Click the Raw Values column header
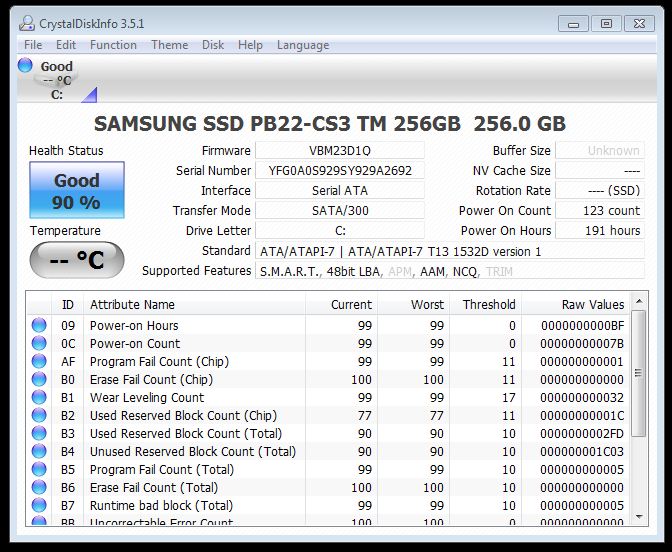Viewport: 672px width, 552px height. (576, 305)
